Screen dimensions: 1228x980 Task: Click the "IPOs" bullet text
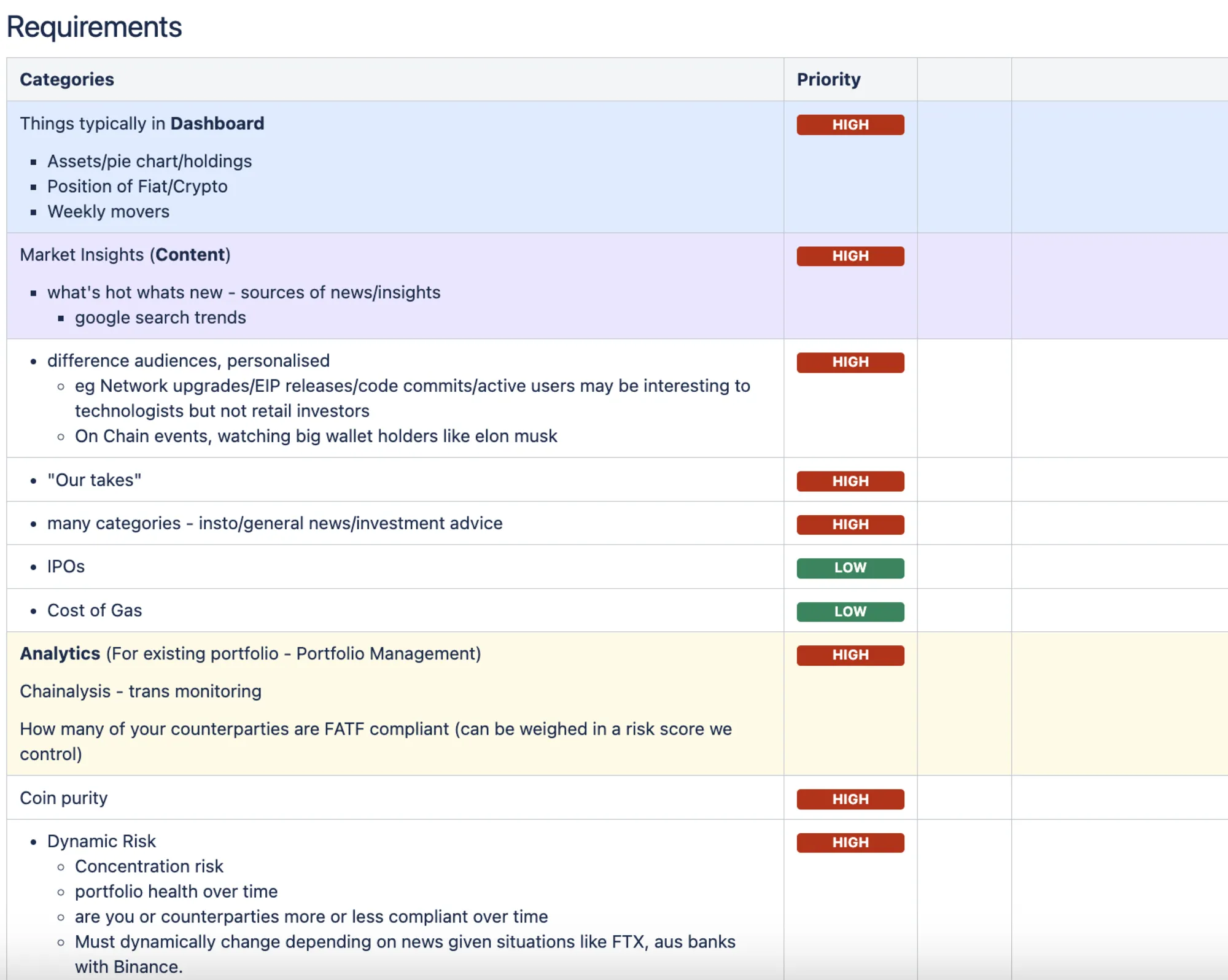pyautogui.click(x=66, y=566)
